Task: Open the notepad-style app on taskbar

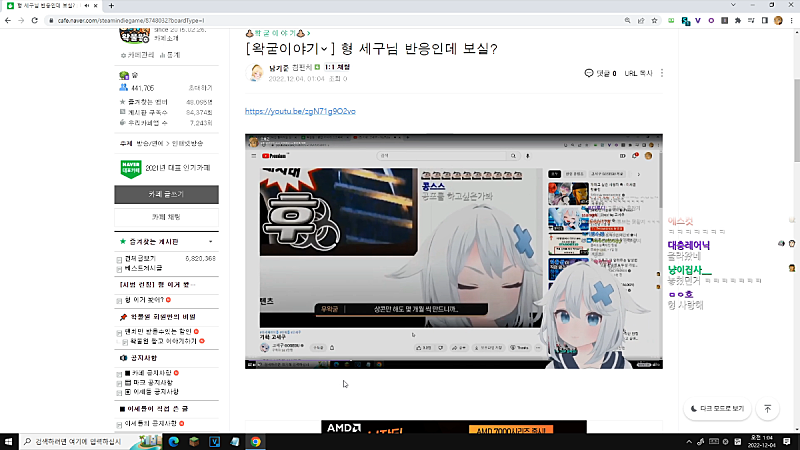Action: point(235,442)
